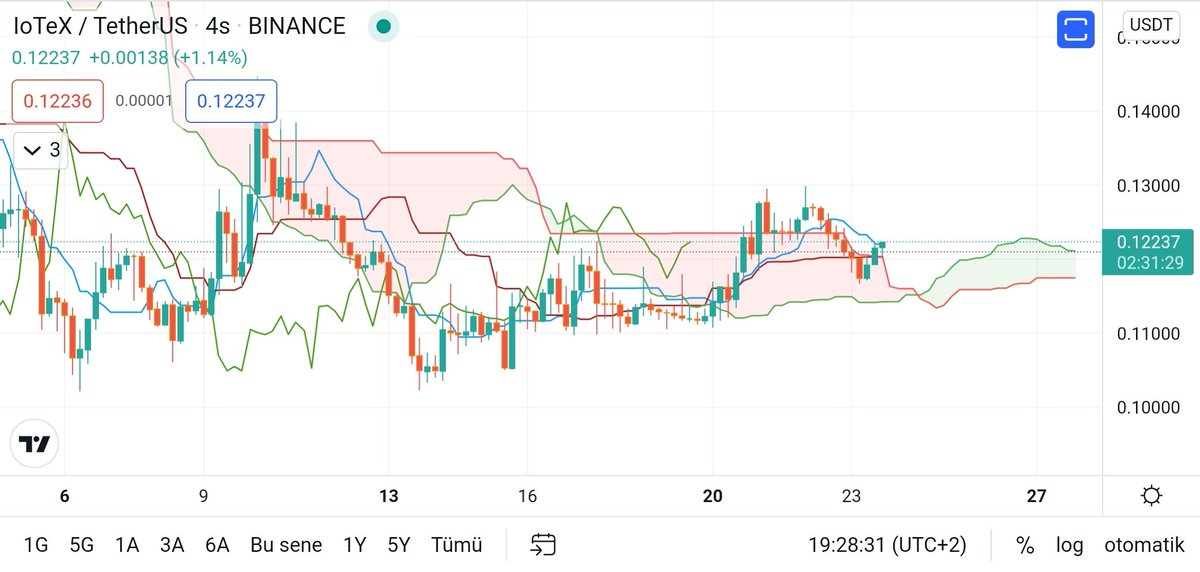Select the 5G time range
Screen dimensions: 1200x572
(82, 545)
